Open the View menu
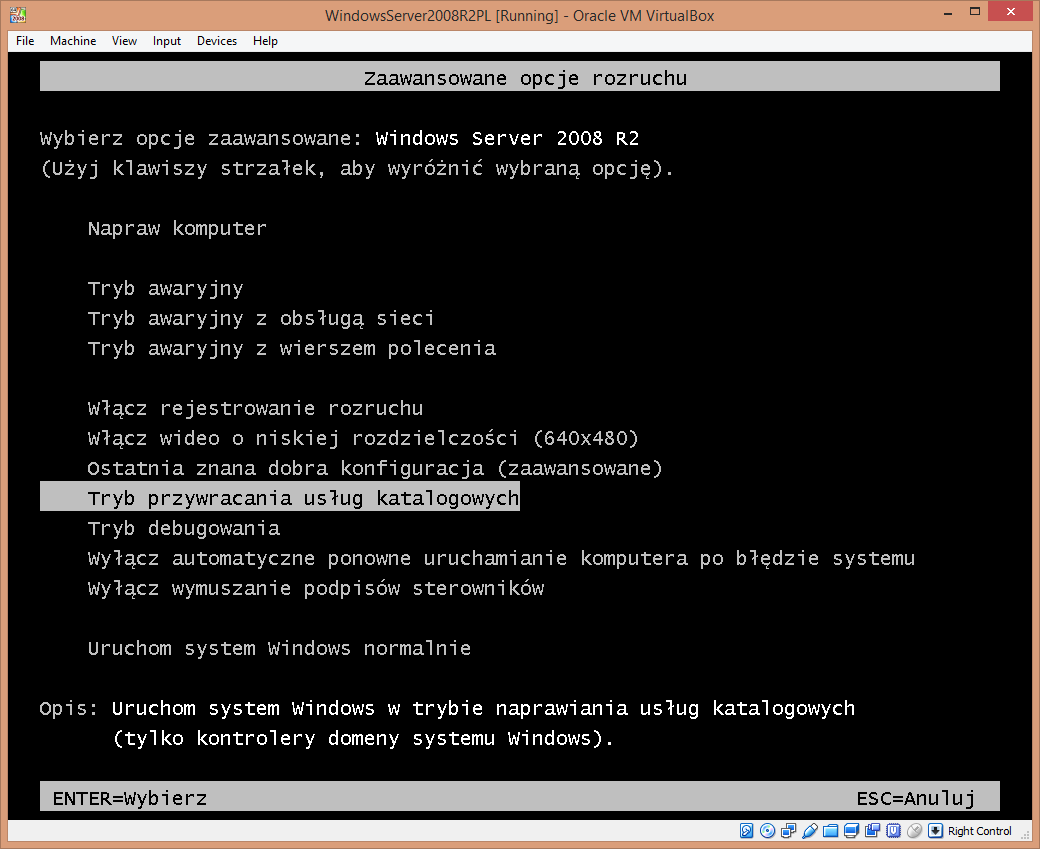The image size is (1040, 849). pos(124,41)
